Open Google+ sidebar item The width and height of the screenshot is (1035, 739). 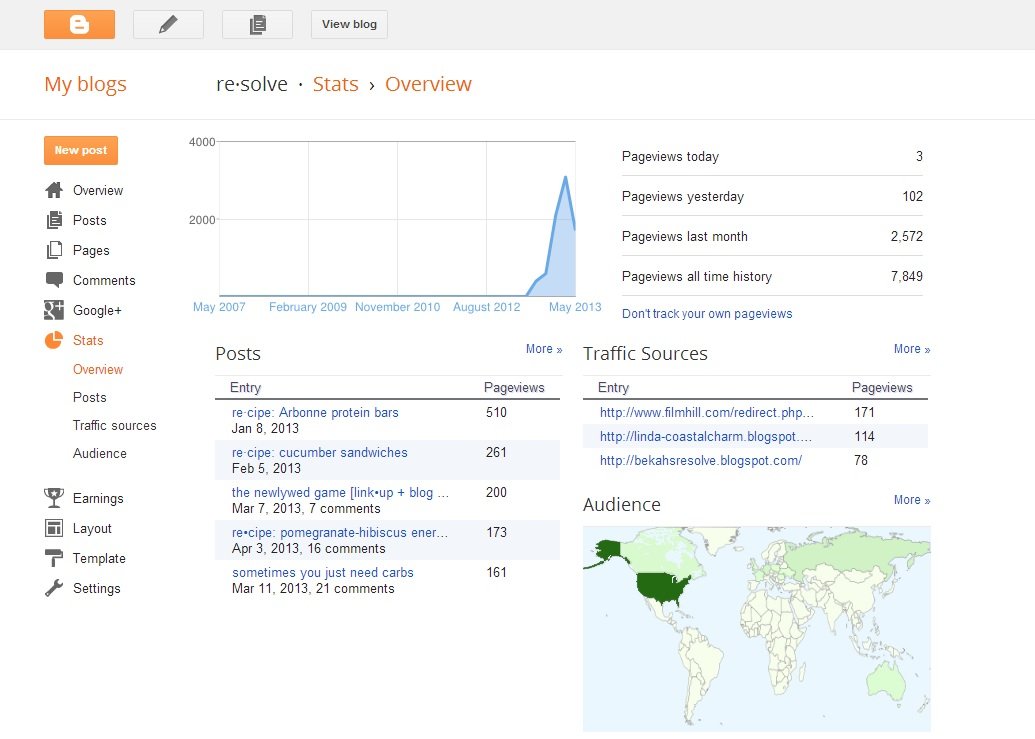click(x=97, y=311)
